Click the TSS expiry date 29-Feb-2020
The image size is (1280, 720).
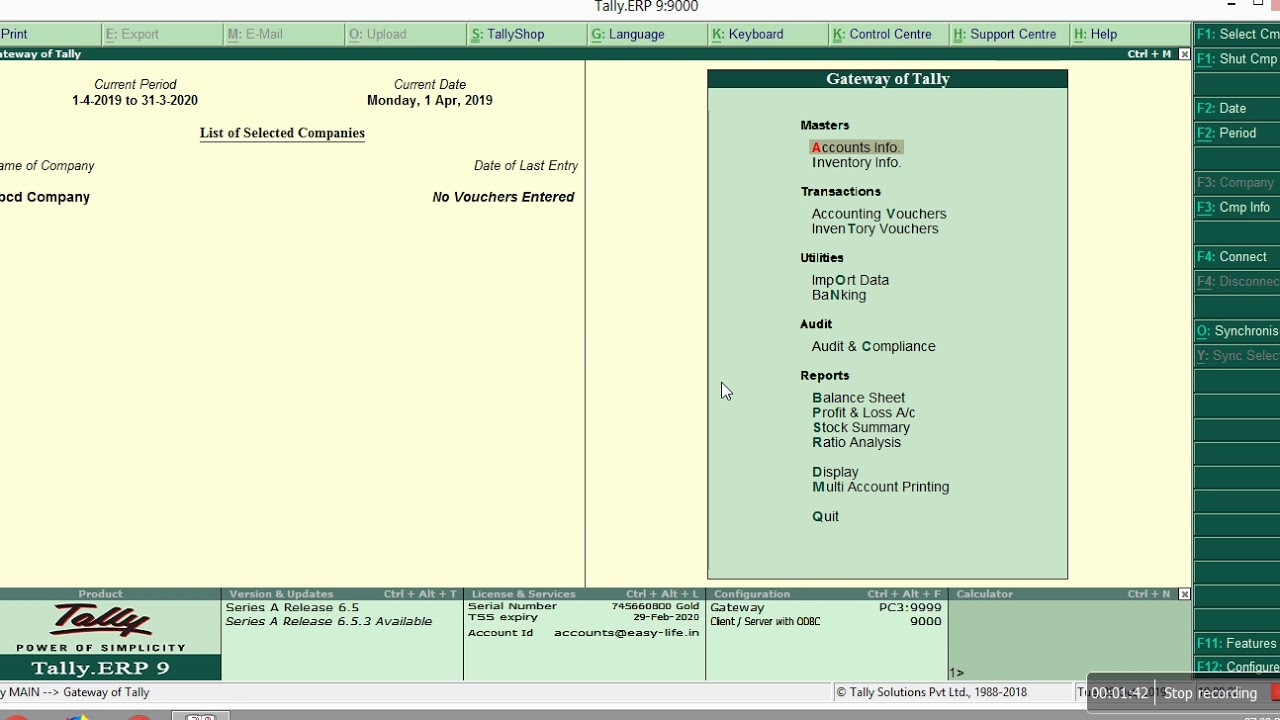point(666,618)
